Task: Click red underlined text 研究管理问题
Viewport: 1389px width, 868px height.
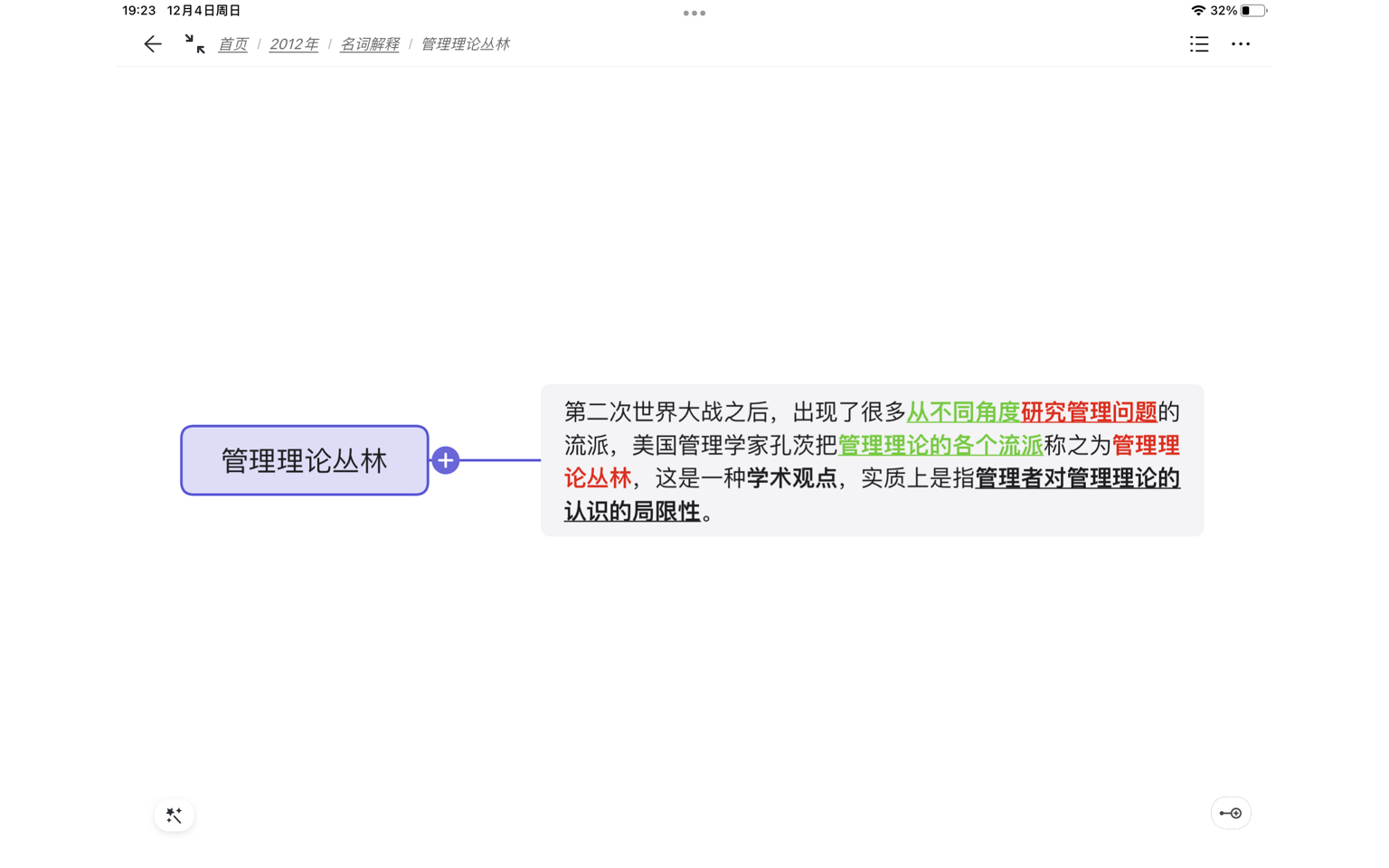Action: (x=1089, y=412)
